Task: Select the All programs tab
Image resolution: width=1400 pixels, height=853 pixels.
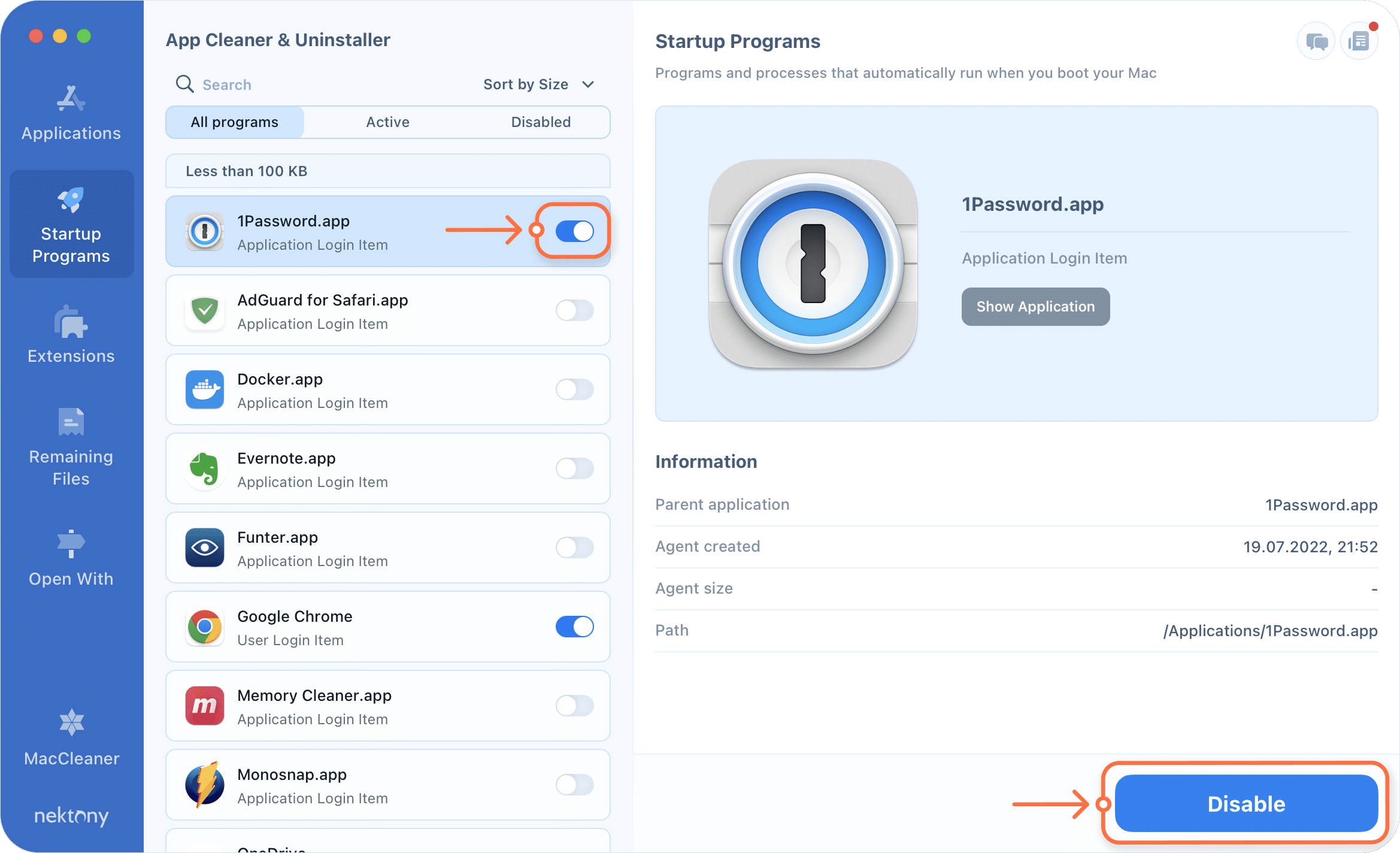Action: point(235,122)
